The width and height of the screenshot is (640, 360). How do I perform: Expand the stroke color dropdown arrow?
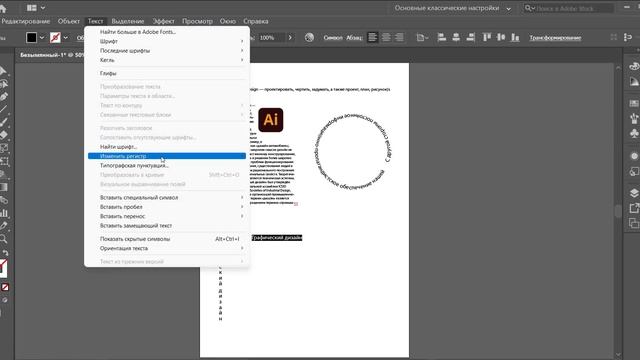(65, 38)
